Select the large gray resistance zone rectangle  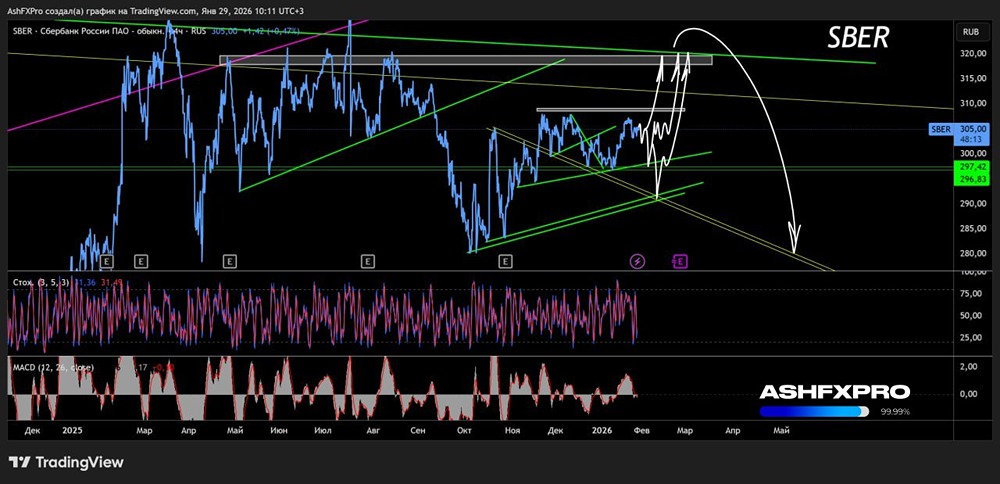(x=465, y=60)
